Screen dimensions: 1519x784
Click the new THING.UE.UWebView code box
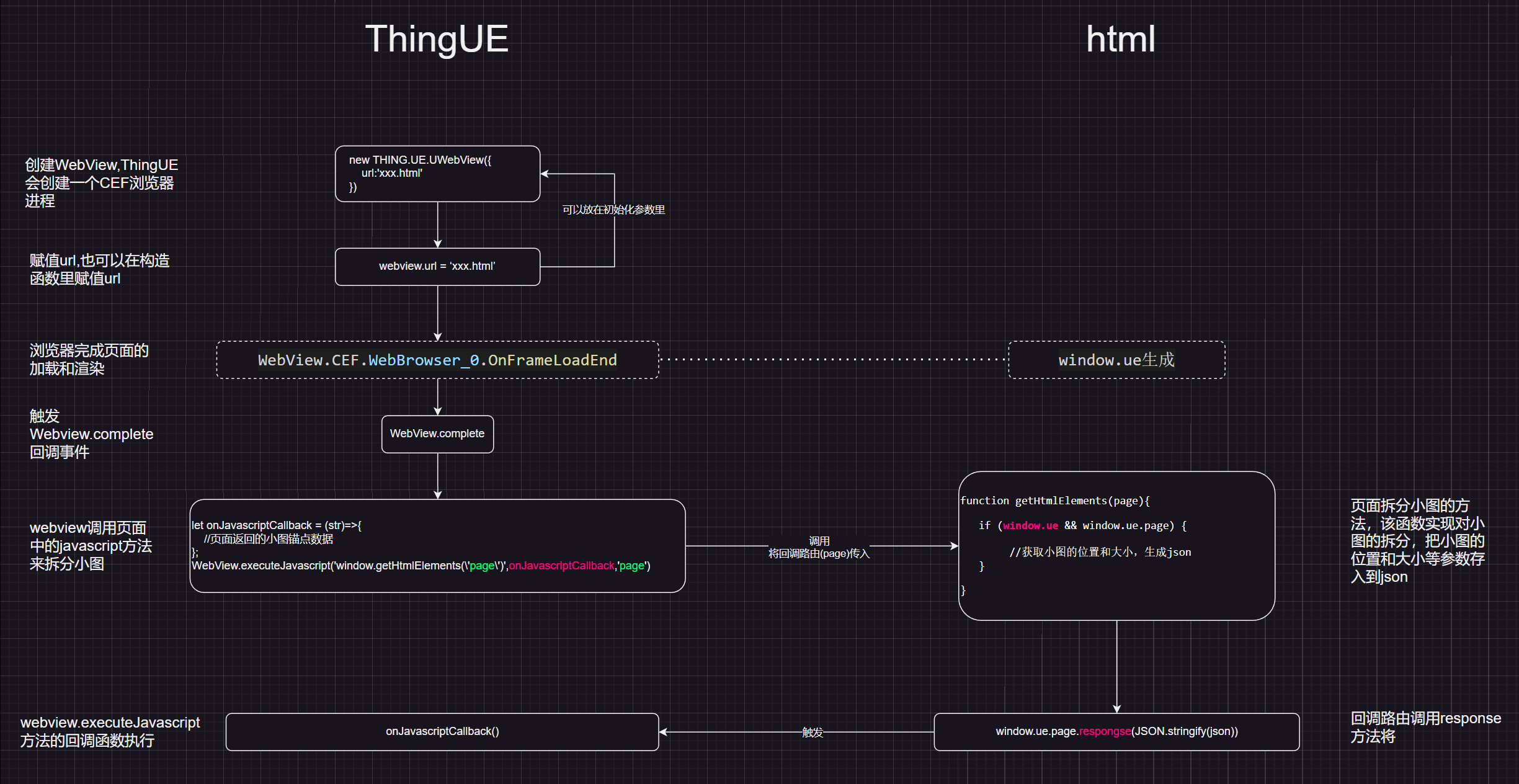tap(437, 174)
